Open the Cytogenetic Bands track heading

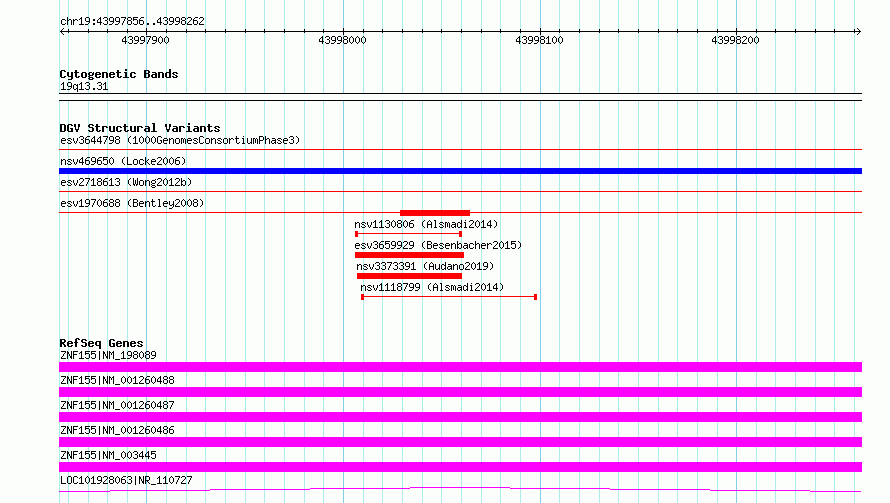[119, 74]
